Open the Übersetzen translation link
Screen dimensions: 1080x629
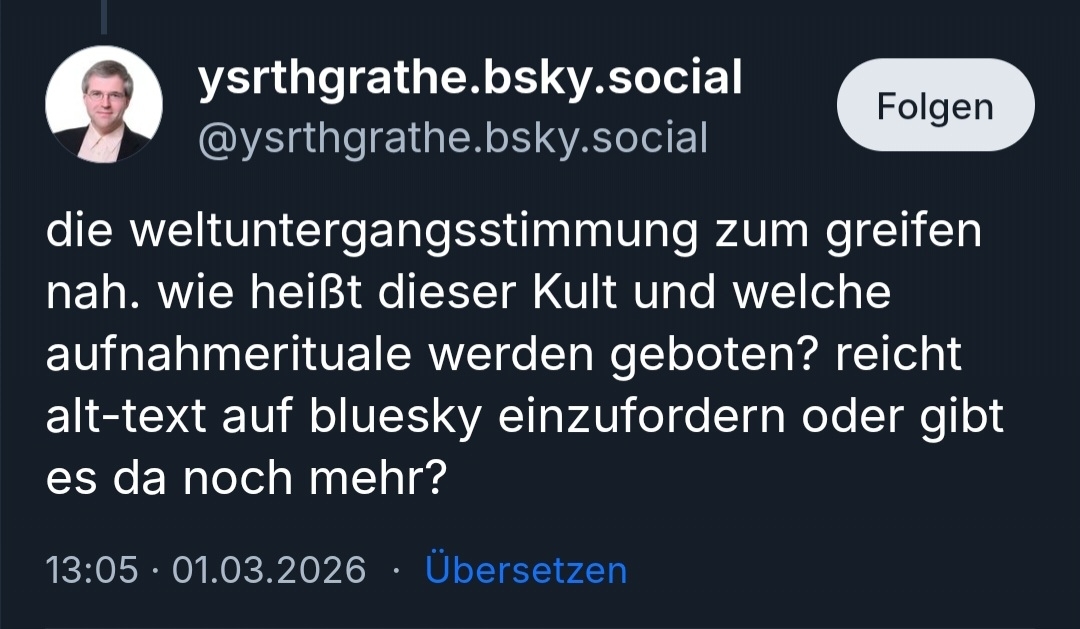tap(526, 570)
